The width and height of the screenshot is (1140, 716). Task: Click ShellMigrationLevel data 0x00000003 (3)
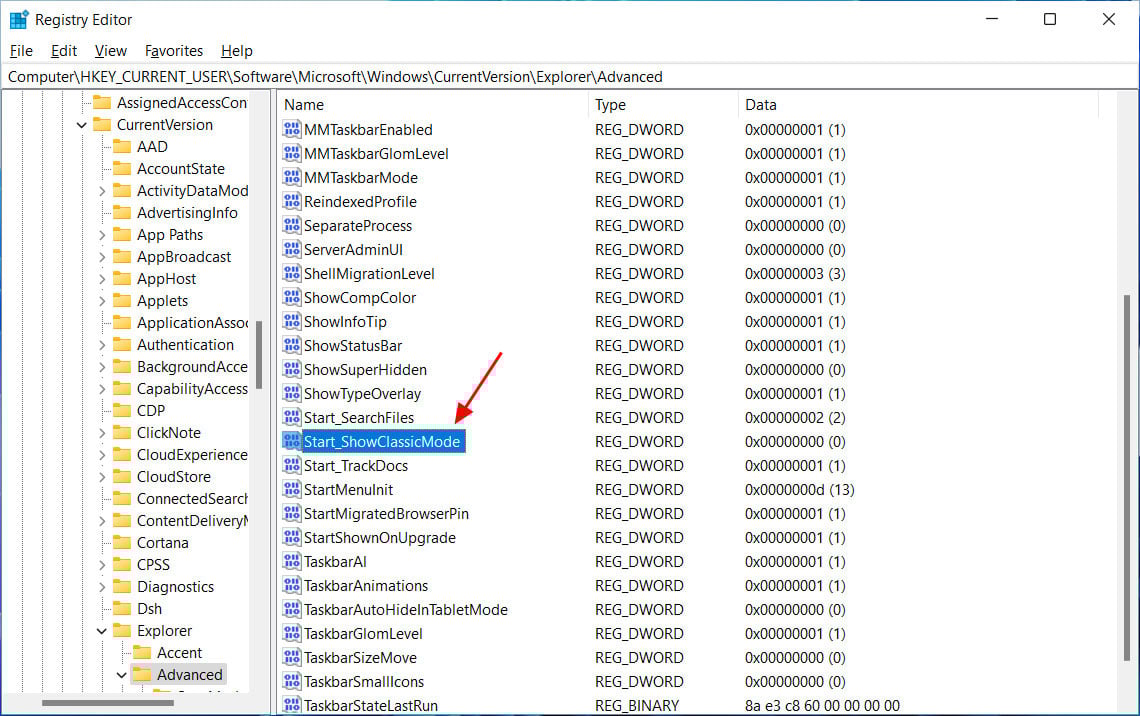(795, 273)
